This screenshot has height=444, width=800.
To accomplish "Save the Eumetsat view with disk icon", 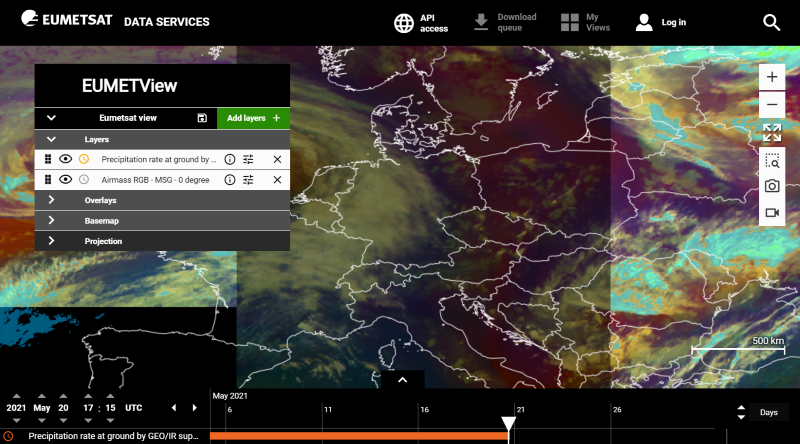I will [x=202, y=118].
